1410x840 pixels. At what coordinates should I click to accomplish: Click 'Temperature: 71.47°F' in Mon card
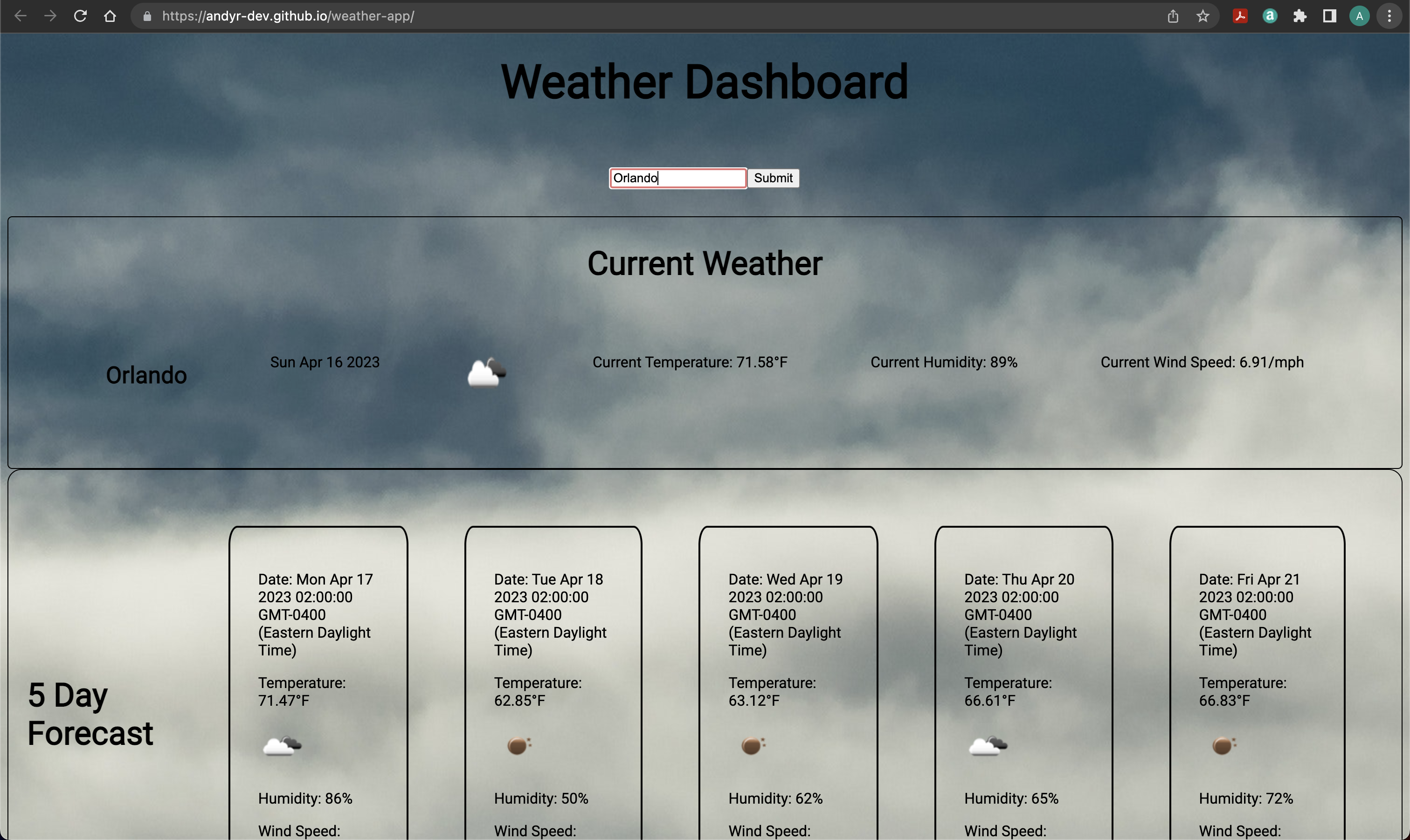302,692
